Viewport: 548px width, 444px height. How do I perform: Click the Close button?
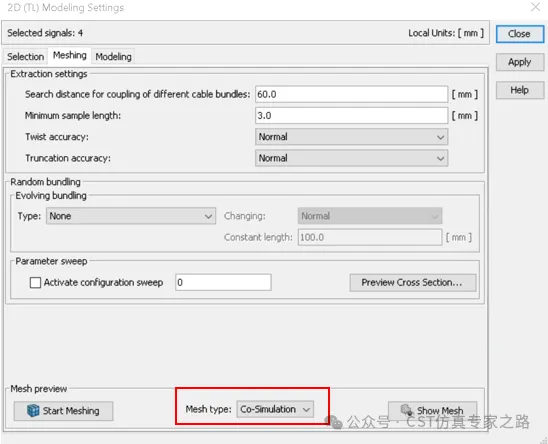520,34
